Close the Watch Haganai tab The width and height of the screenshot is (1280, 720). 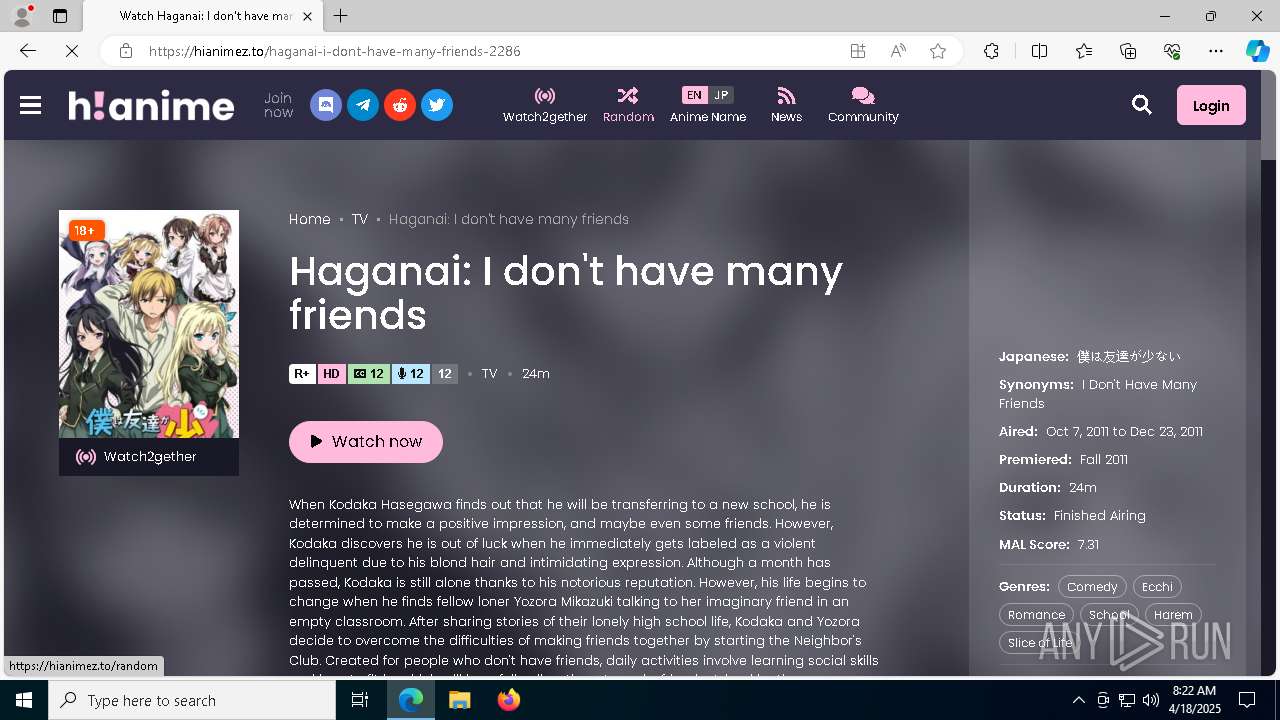coord(308,16)
